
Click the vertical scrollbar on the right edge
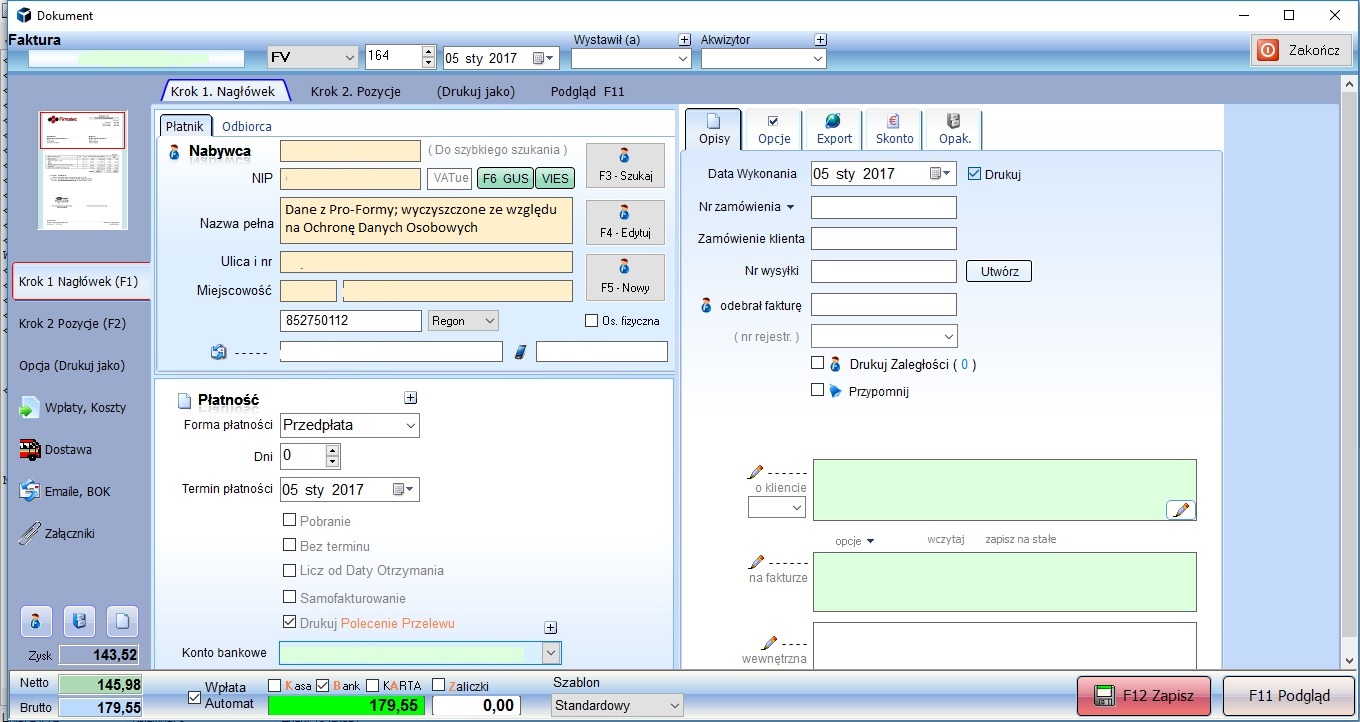[1349, 370]
